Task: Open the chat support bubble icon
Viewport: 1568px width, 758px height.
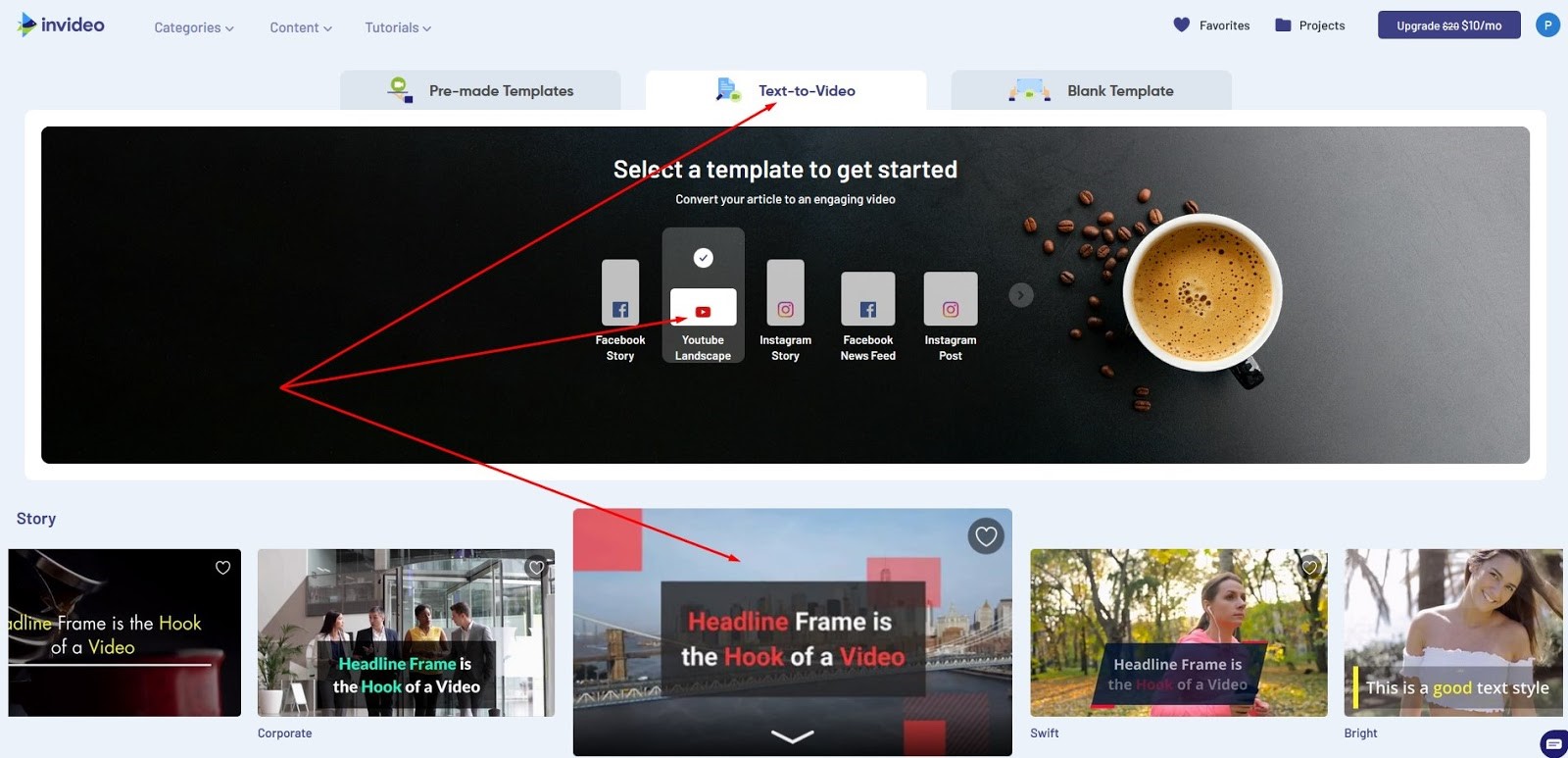Action: (x=1553, y=744)
